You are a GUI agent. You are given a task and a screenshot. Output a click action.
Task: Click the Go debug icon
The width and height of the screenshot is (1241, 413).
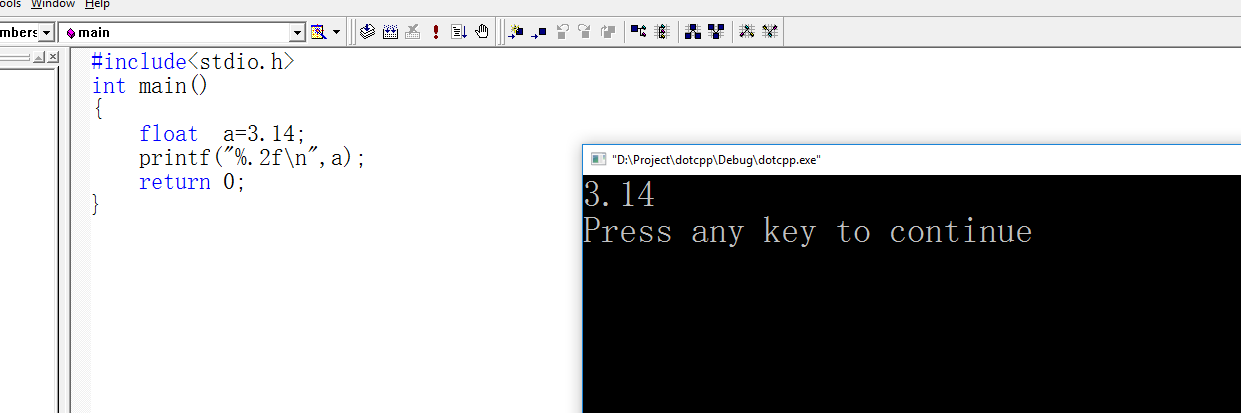click(459, 32)
